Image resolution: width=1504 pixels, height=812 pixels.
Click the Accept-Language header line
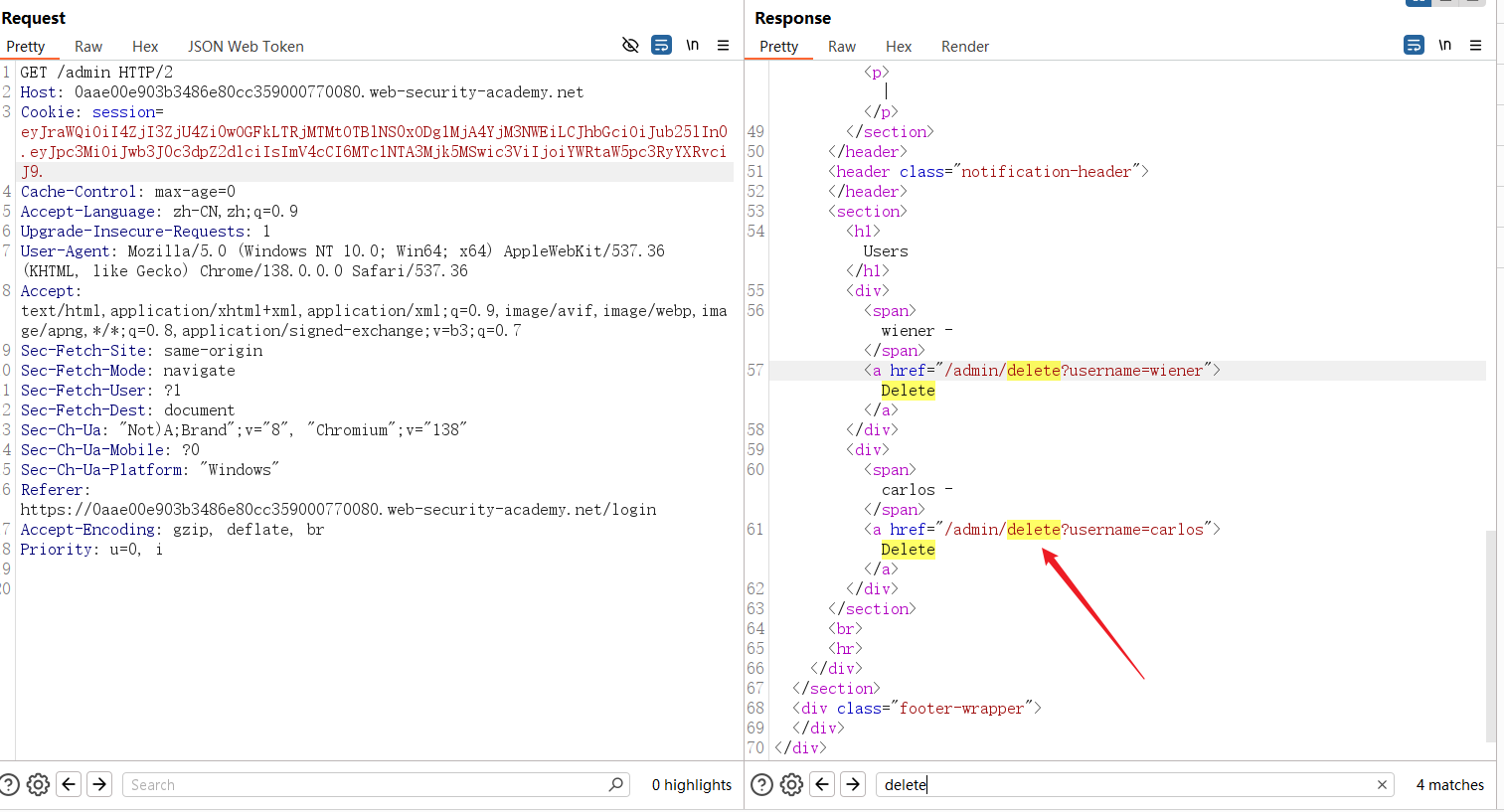click(159, 212)
